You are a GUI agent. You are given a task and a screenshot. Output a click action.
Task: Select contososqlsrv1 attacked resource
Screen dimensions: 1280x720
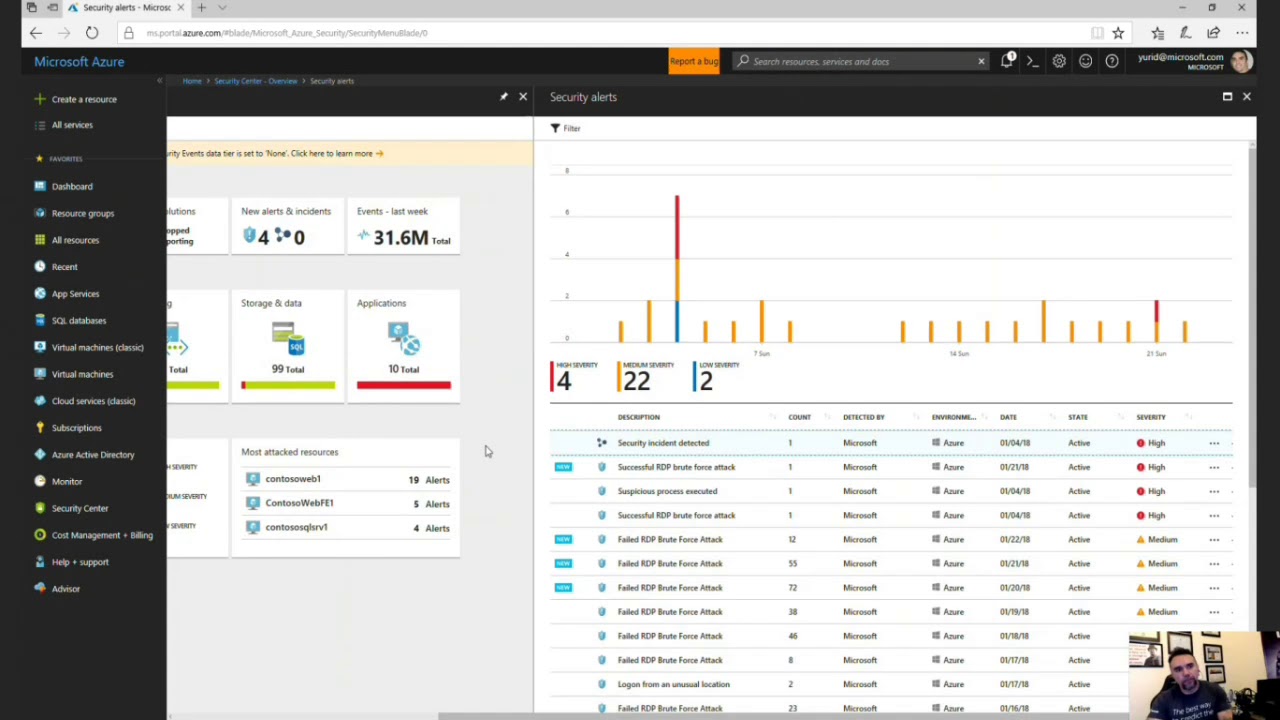pyautogui.click(x=346, y=527)
